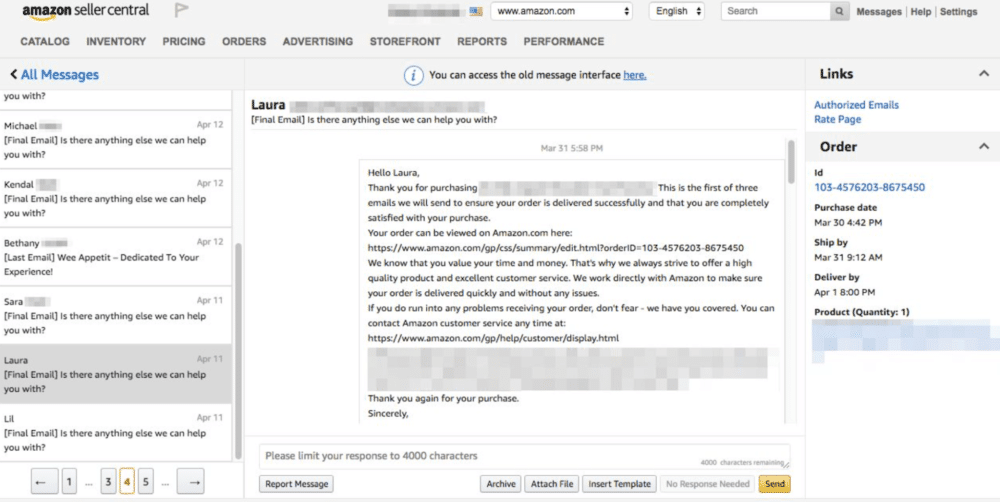Click the marketplace flag icon
Image resolution: width=1000 pixels, height=502 pixels.
click(475, 11)
